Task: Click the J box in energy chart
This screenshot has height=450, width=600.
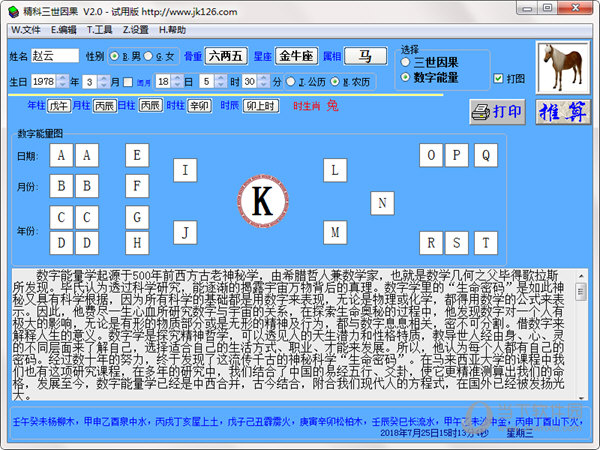Action: [x=185, y=232]
